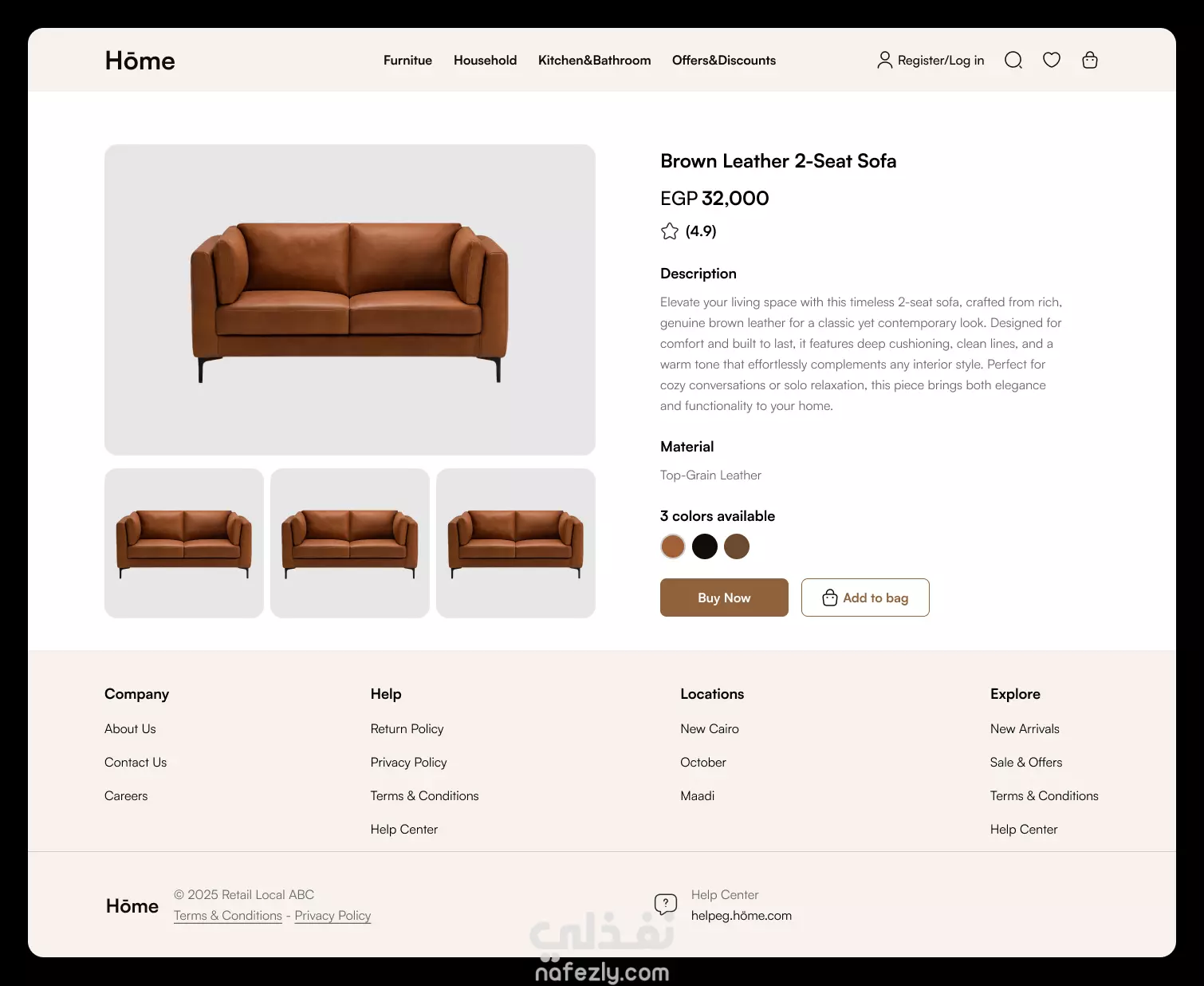The width and height of the screenshot is (1204, 986).
Task: Open the shopping bag icon in header
Action: tap(1090, 60)
